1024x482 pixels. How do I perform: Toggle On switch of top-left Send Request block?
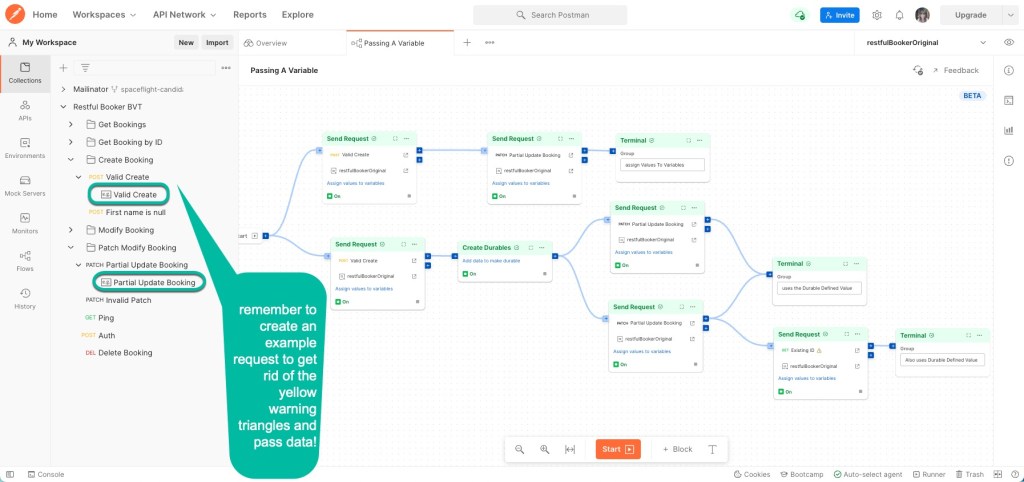(x=334, y=196)
